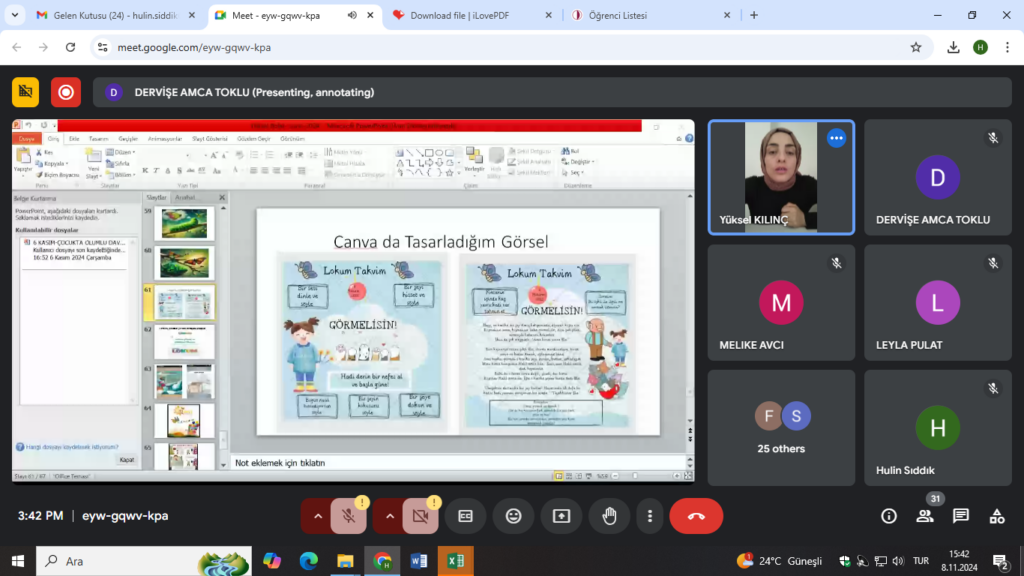The width and height of the screenshot is (1024, 576).
Task: Open the 25 others participants tile
Action: (x=781, y=430)
